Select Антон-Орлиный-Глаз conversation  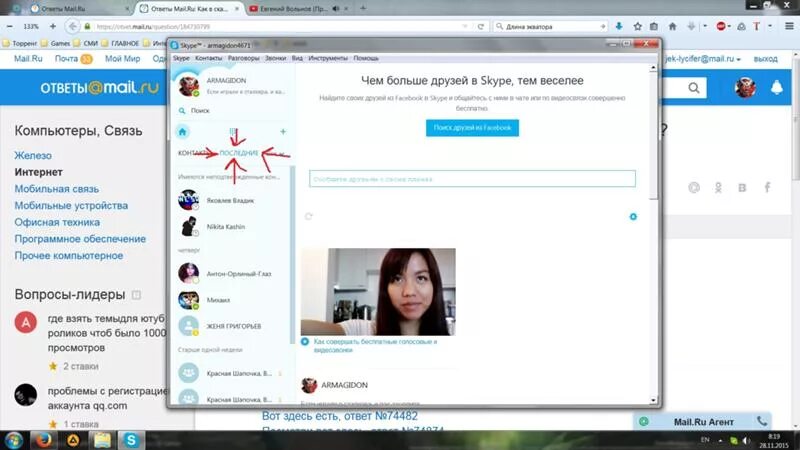point(232,274)
